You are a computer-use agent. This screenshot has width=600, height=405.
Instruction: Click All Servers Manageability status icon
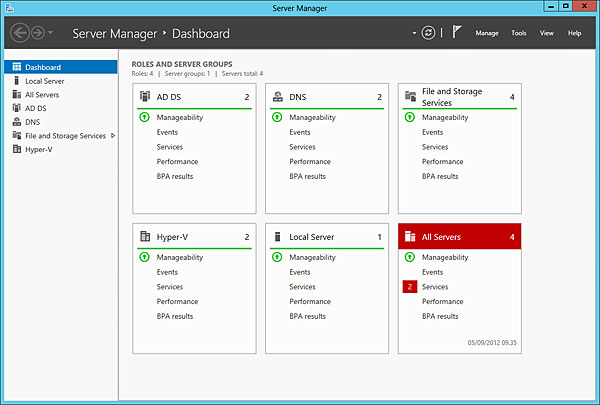click(x=409, y=257)
